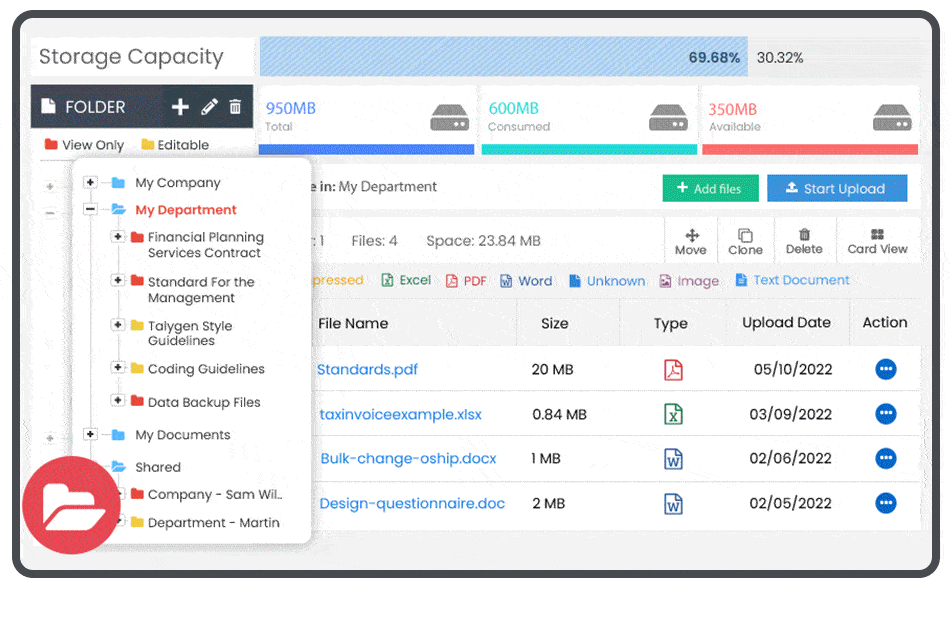Collapse the My Department folder node
Viewport: 950px width, 621px height.
click(88, 210)
